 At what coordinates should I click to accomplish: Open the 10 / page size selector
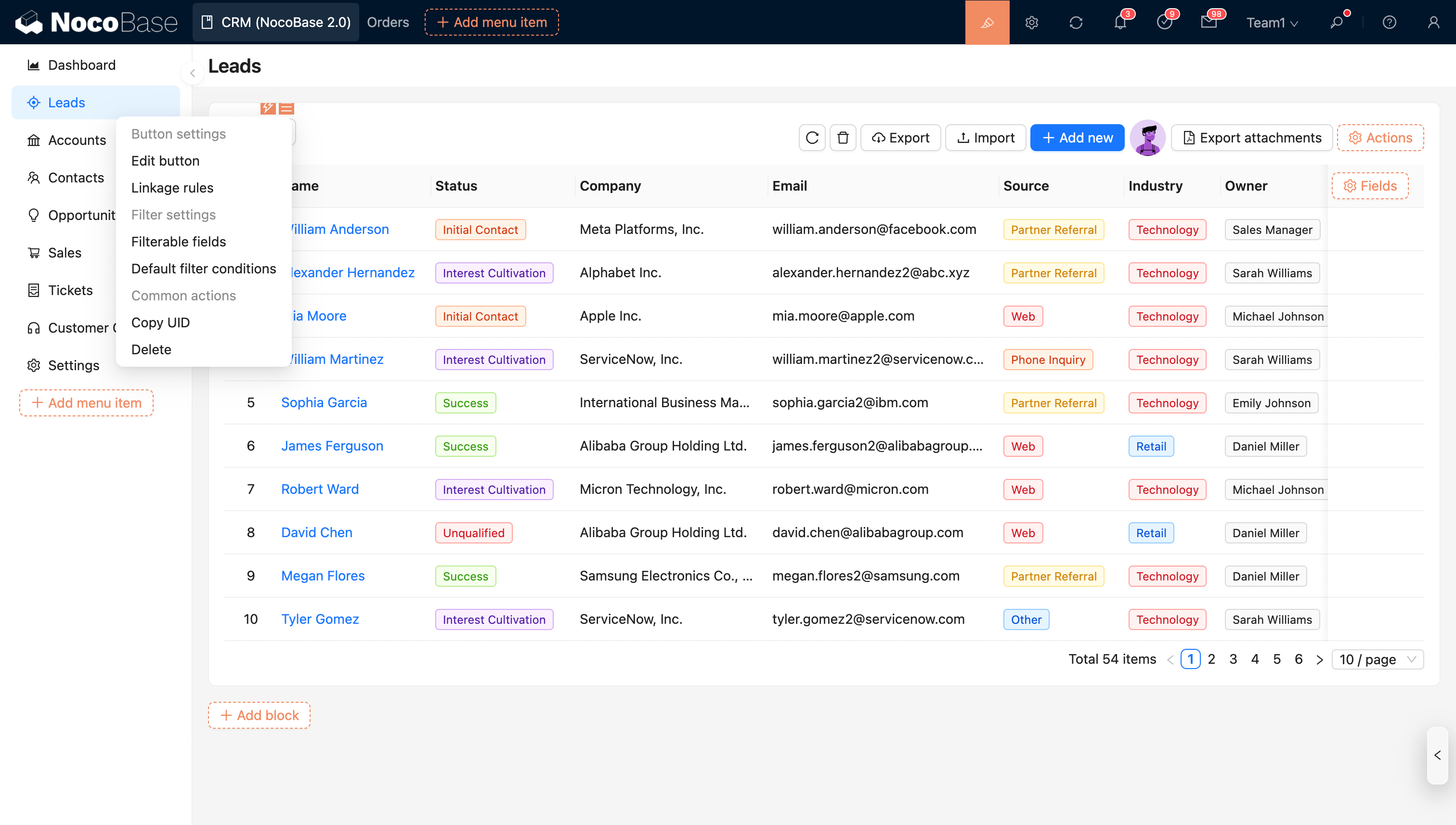coord(1377,659)
